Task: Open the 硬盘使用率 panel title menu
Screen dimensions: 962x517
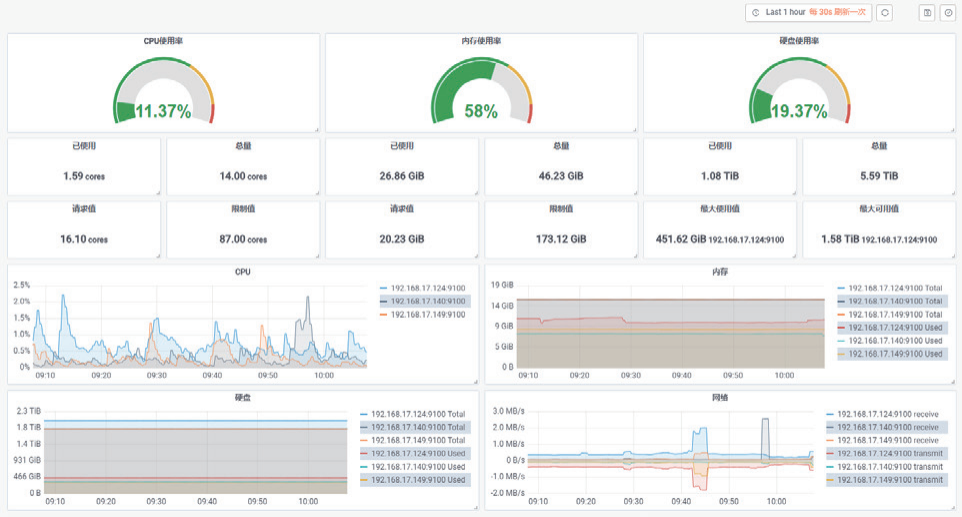Action: point(799,40)
